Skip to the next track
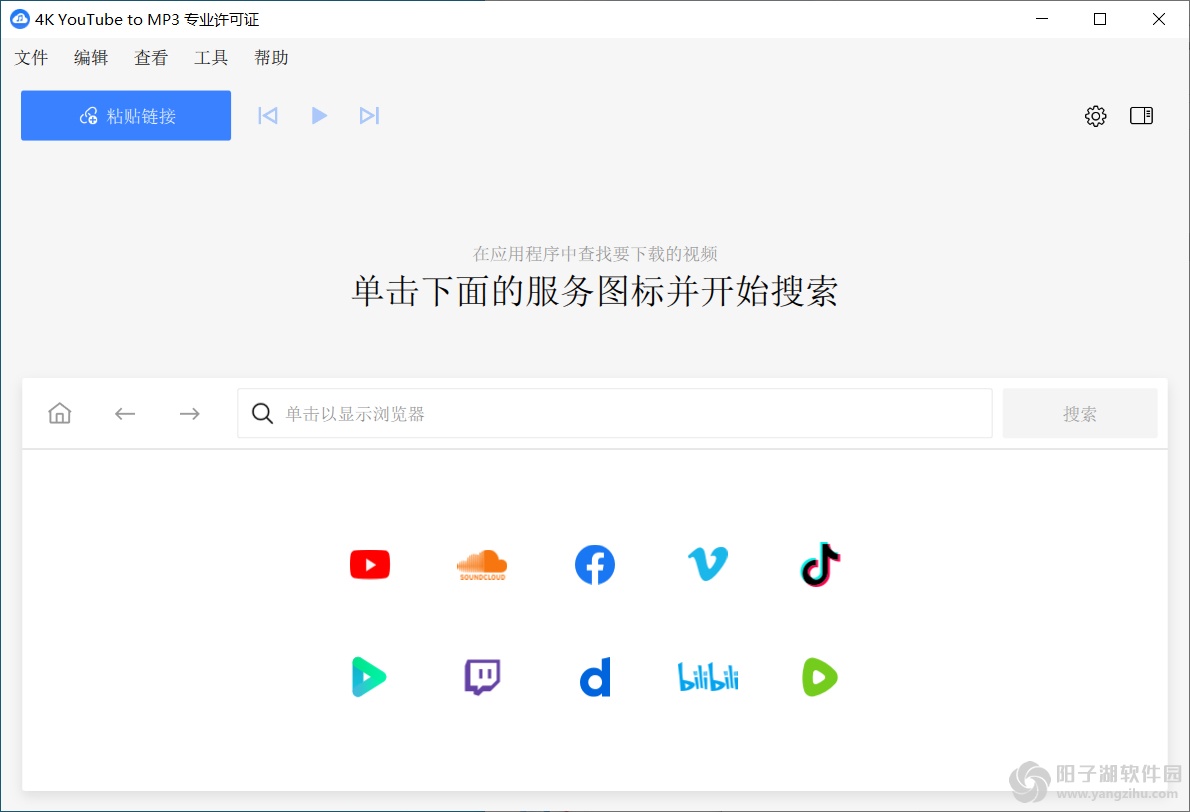The height and width of the screenshot is (812, 1190). (x=370, y=115)
